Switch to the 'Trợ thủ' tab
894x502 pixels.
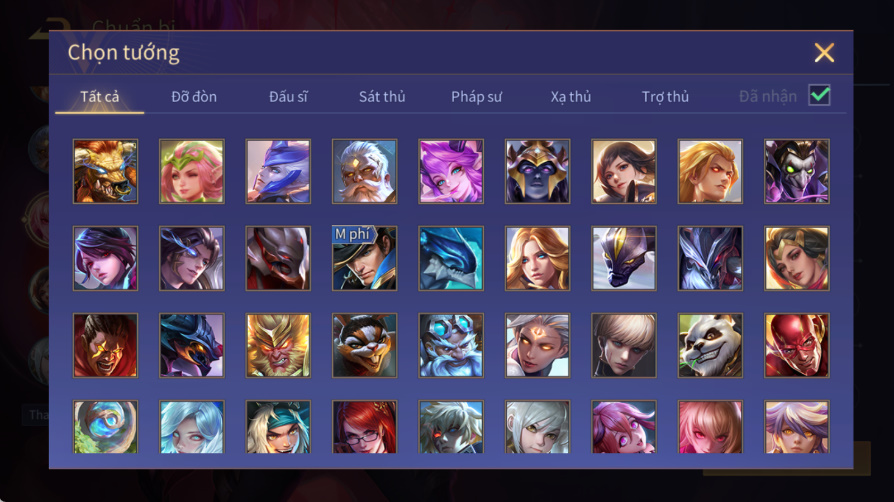pyautogui.click(x=665, y=96)
